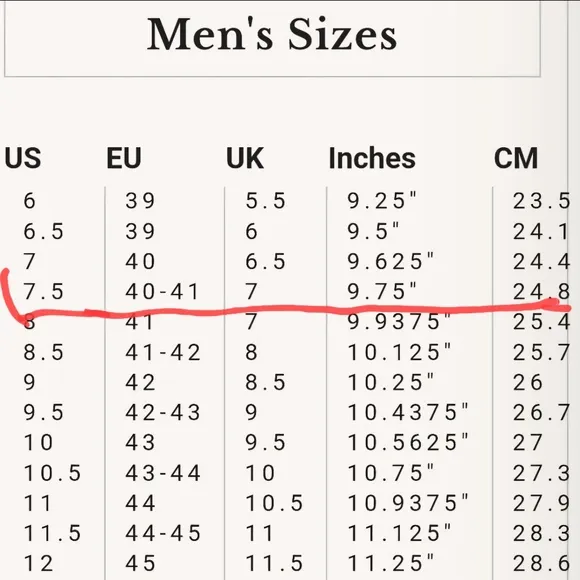Click the 25.4 CM value

(x=542, y=321)
